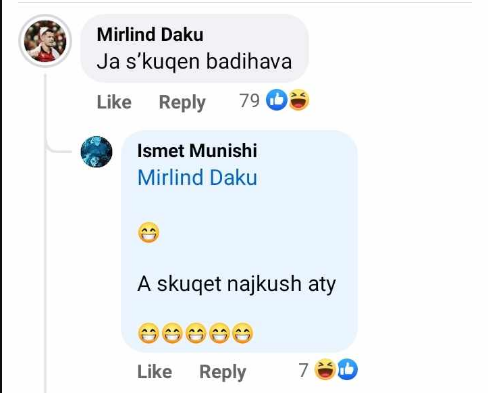Click the Ismet Munishi commenter name
The height and width of the screenshot is (393, 488).
coord(197,151)
